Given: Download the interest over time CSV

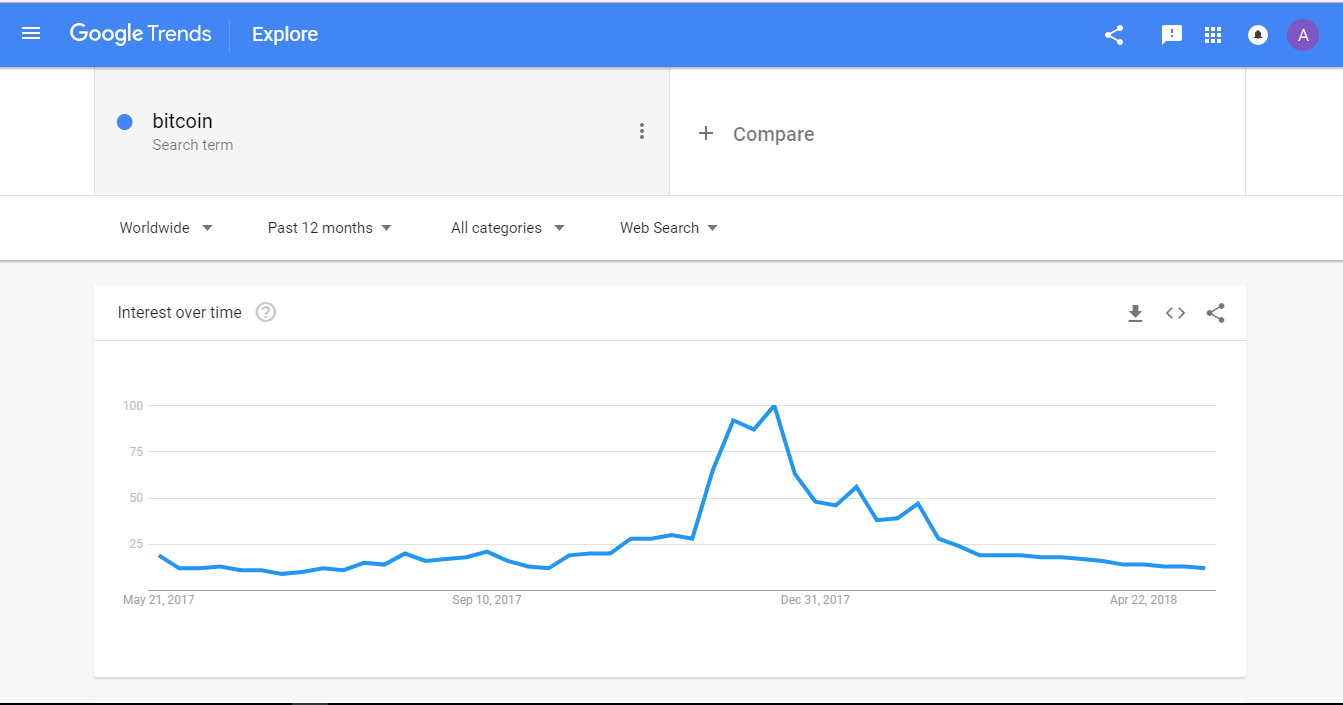Looking at the screenshot, I should coord(1135,313).
